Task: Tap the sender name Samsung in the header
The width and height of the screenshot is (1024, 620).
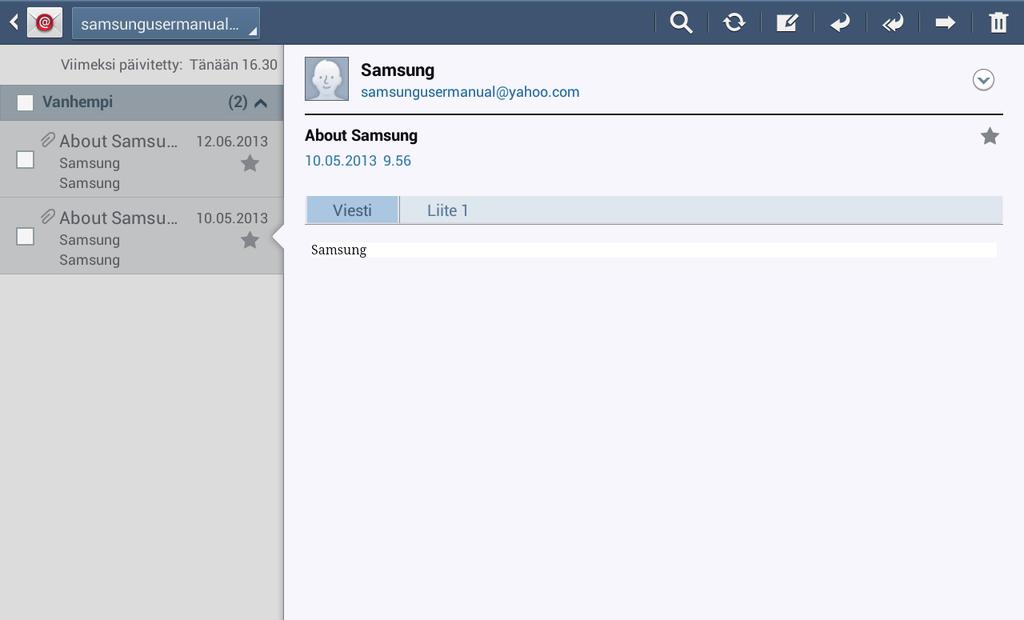Action: point(397,70)
